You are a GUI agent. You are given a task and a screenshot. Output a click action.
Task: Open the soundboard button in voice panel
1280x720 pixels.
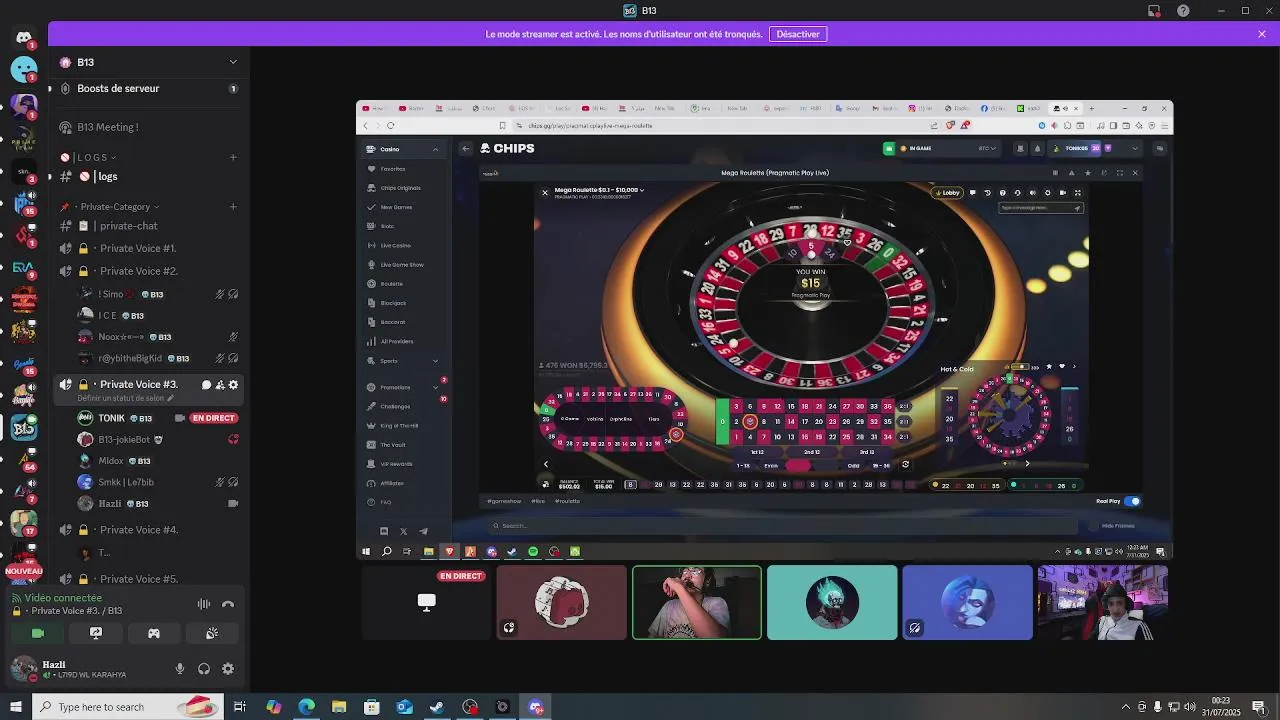[x=212, y=633]
